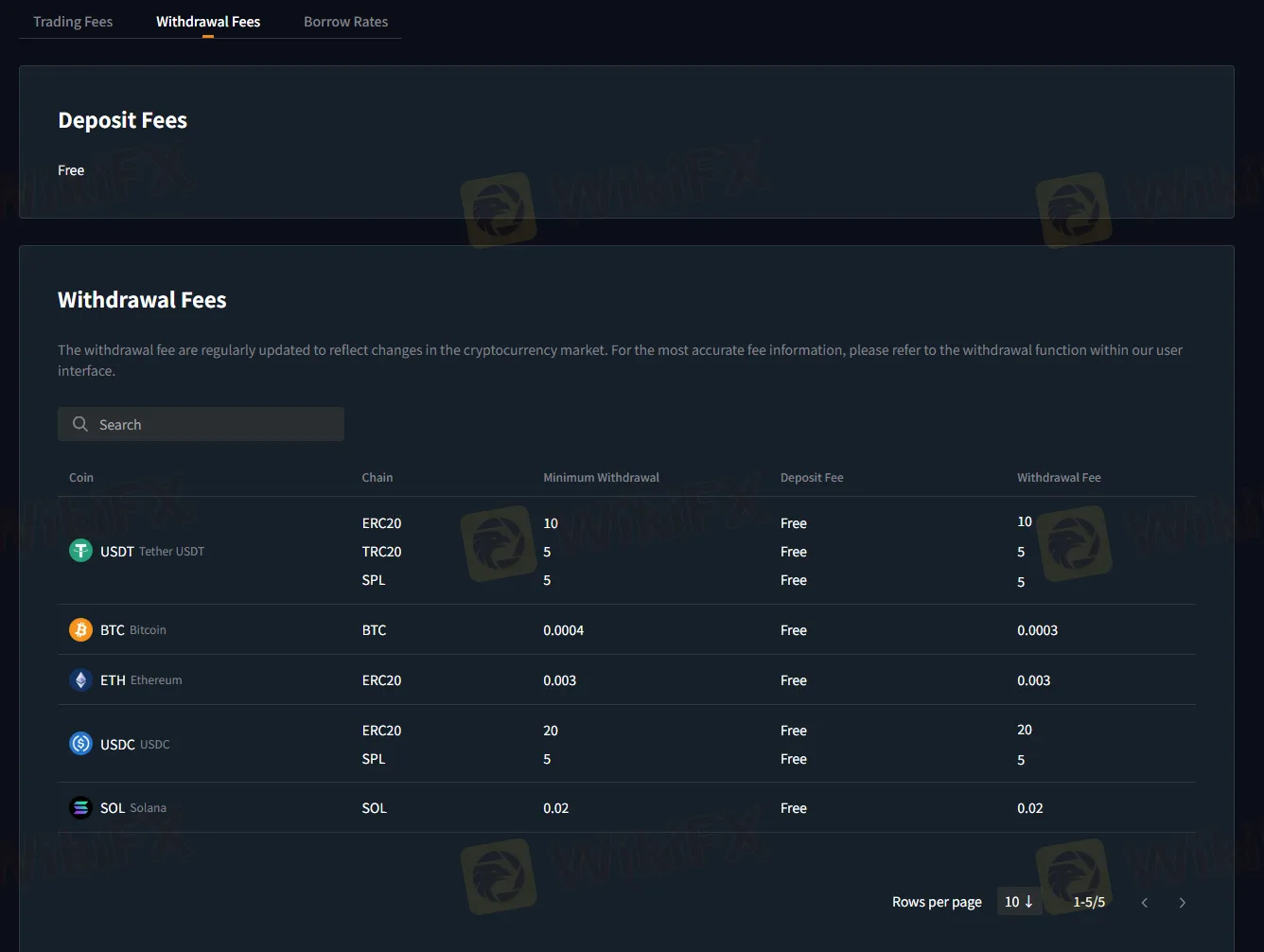1264x952 pixels.
Task: Click the BTC chain cell
Action: click(x=374, y=629)
